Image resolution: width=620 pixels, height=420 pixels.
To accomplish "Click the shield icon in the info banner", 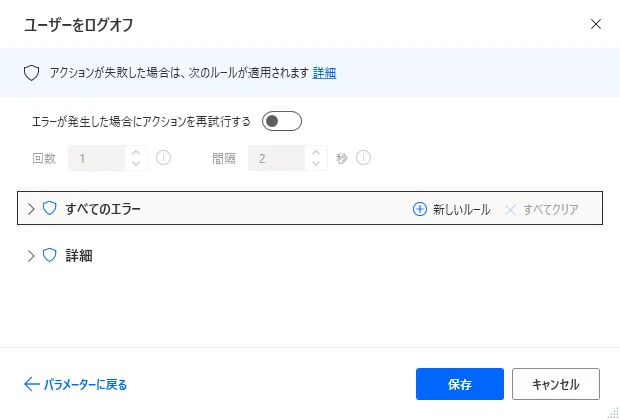I will click(31, 72).
